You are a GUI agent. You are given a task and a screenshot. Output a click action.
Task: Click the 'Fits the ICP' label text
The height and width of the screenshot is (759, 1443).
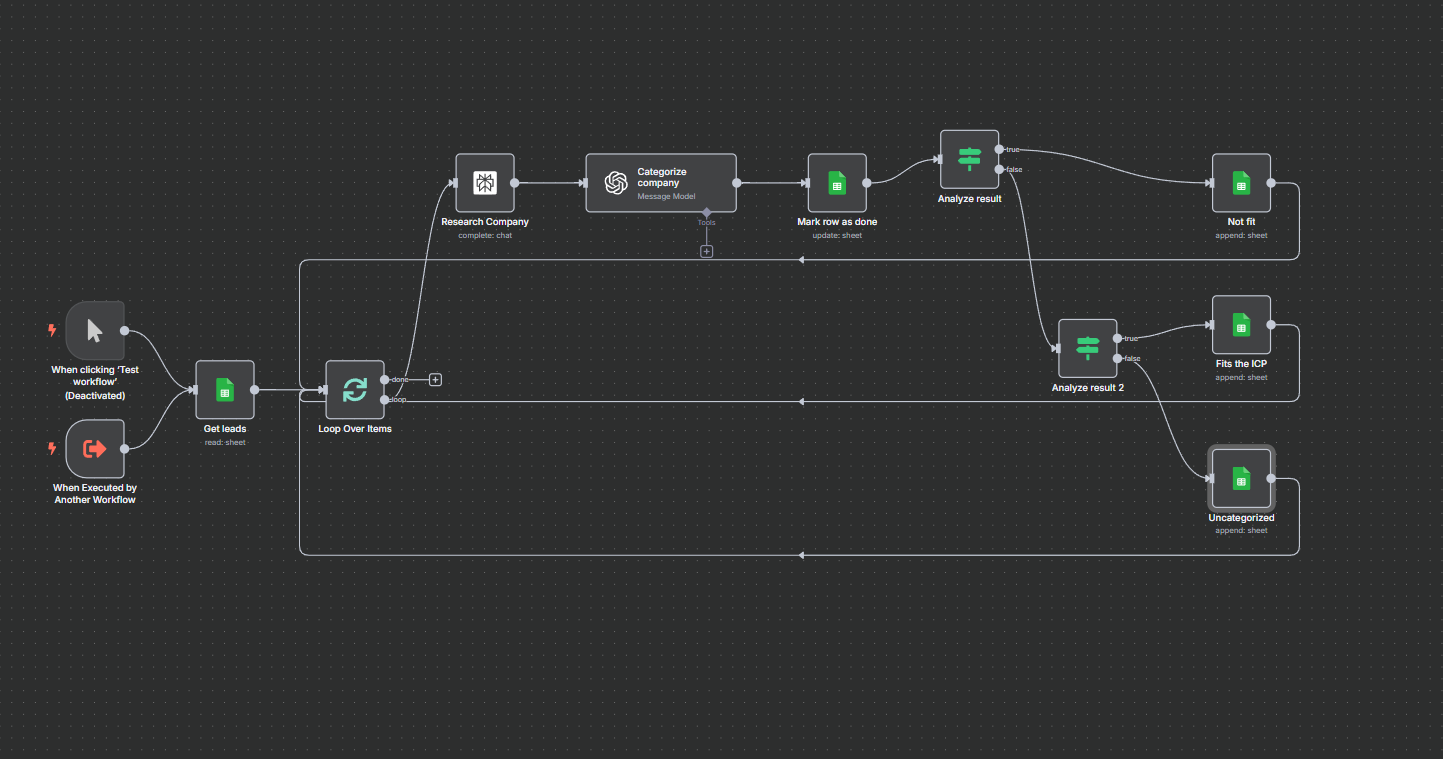click(x=1241, y=364)
